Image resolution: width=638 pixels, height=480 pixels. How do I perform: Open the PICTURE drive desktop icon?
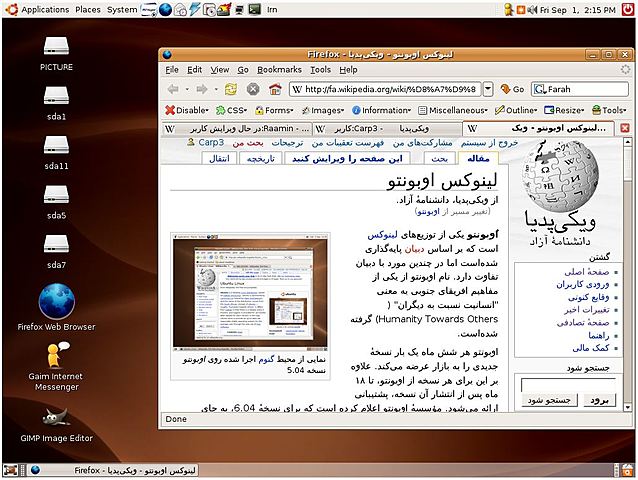click(56, 53)
